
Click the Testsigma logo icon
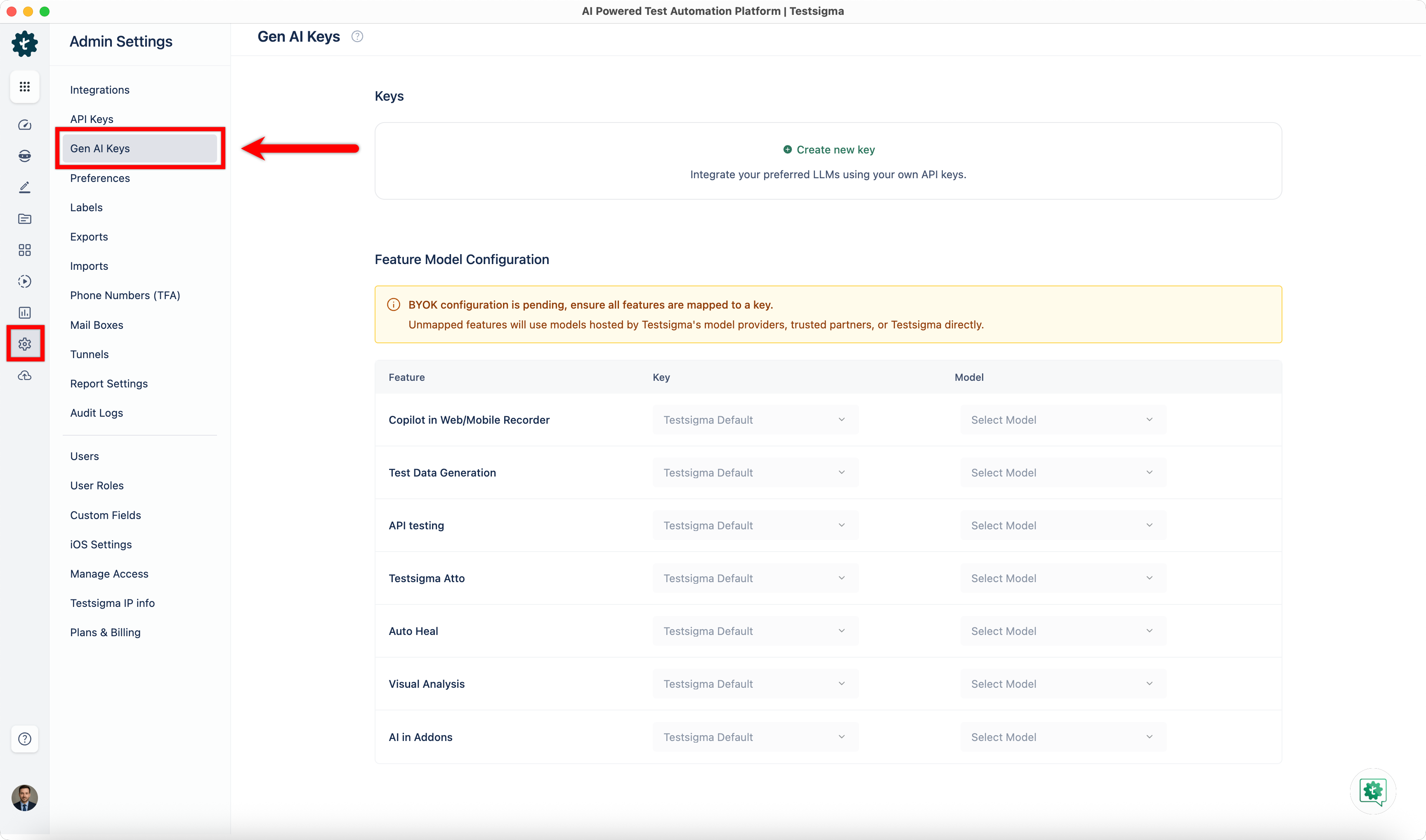pos(24,44)
